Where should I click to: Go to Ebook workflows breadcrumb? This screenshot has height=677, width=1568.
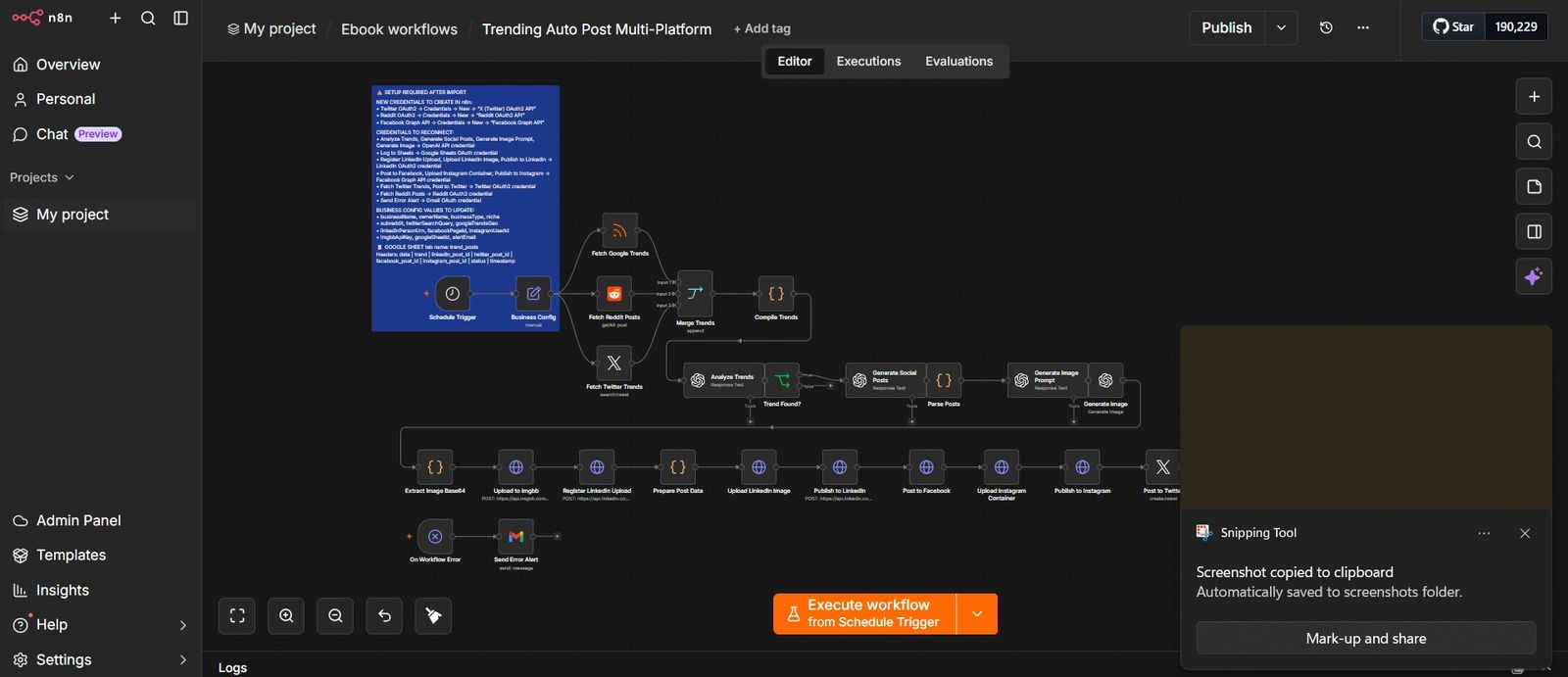tap(399, 28)
